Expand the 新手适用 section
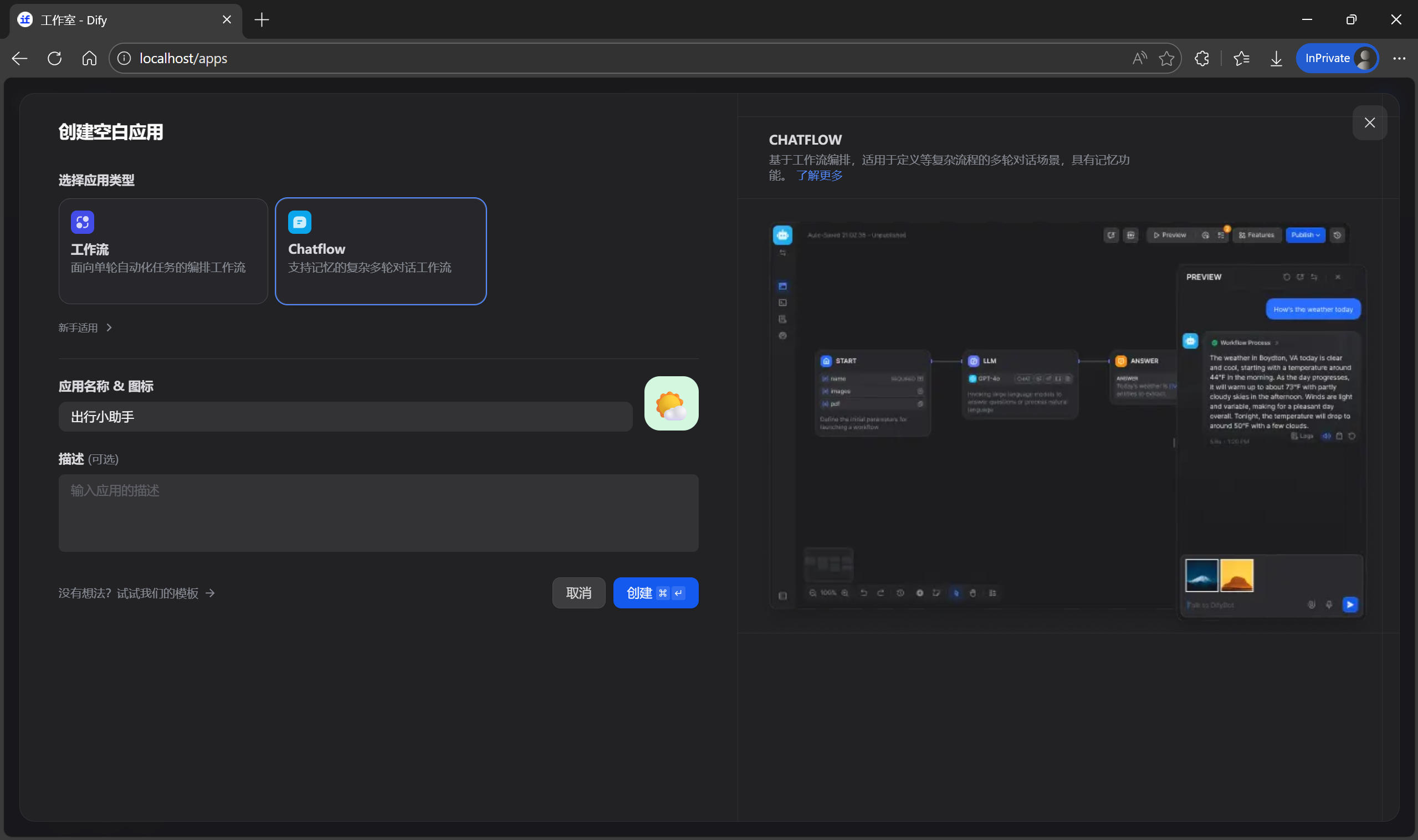Image resolution: width=1418 pixels, height=840 pixels. 85,327
